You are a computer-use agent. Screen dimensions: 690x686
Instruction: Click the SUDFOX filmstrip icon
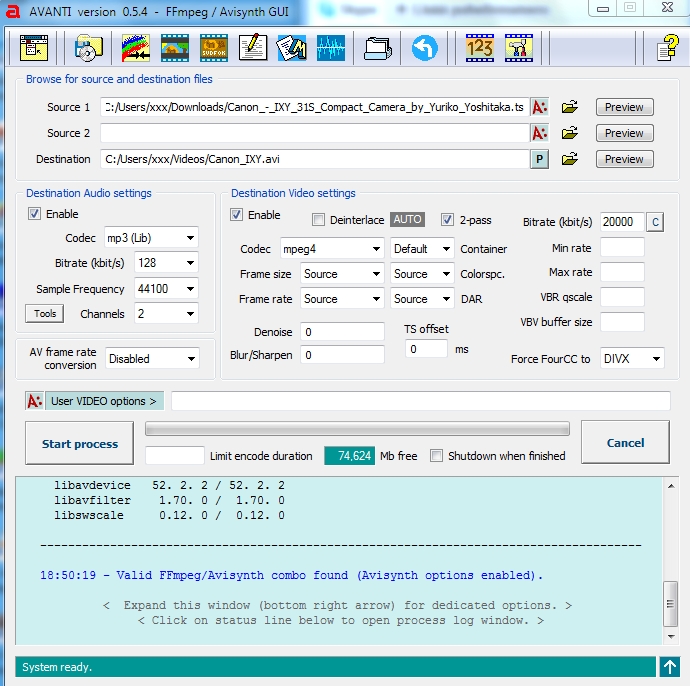click(214, 48)
